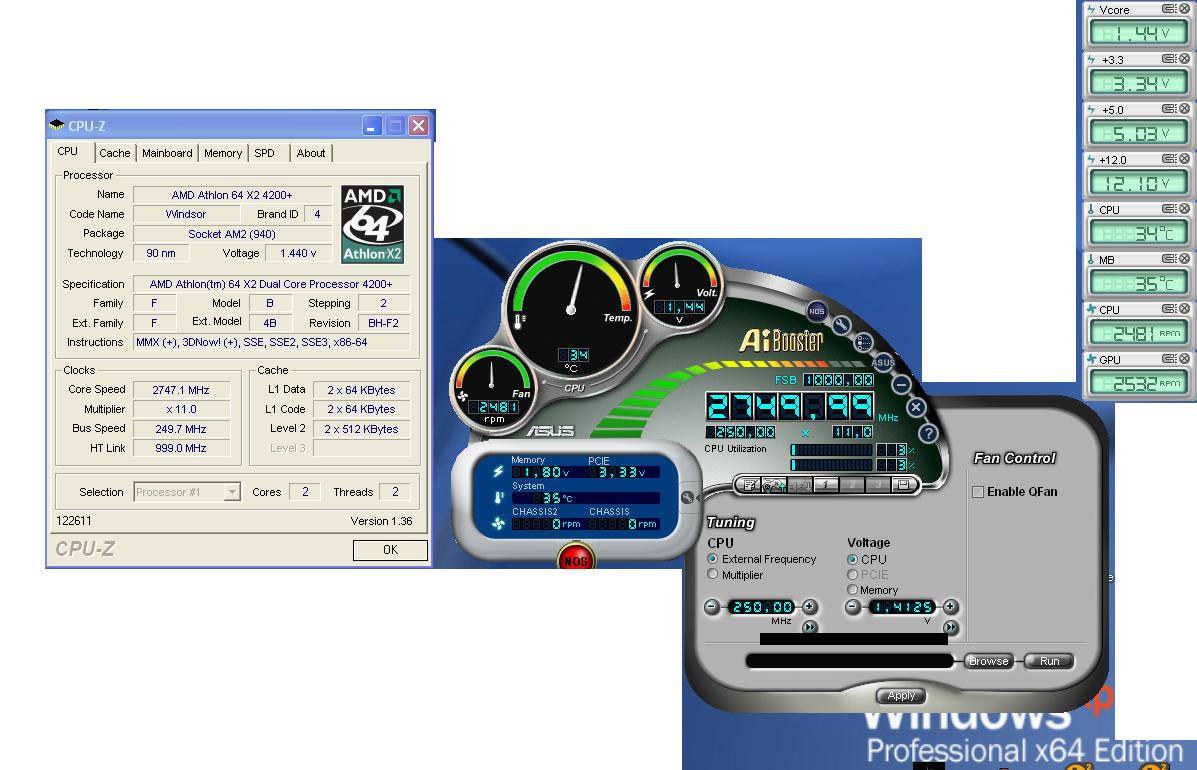Close the MB temperature monitor widget

(1184, 259)
